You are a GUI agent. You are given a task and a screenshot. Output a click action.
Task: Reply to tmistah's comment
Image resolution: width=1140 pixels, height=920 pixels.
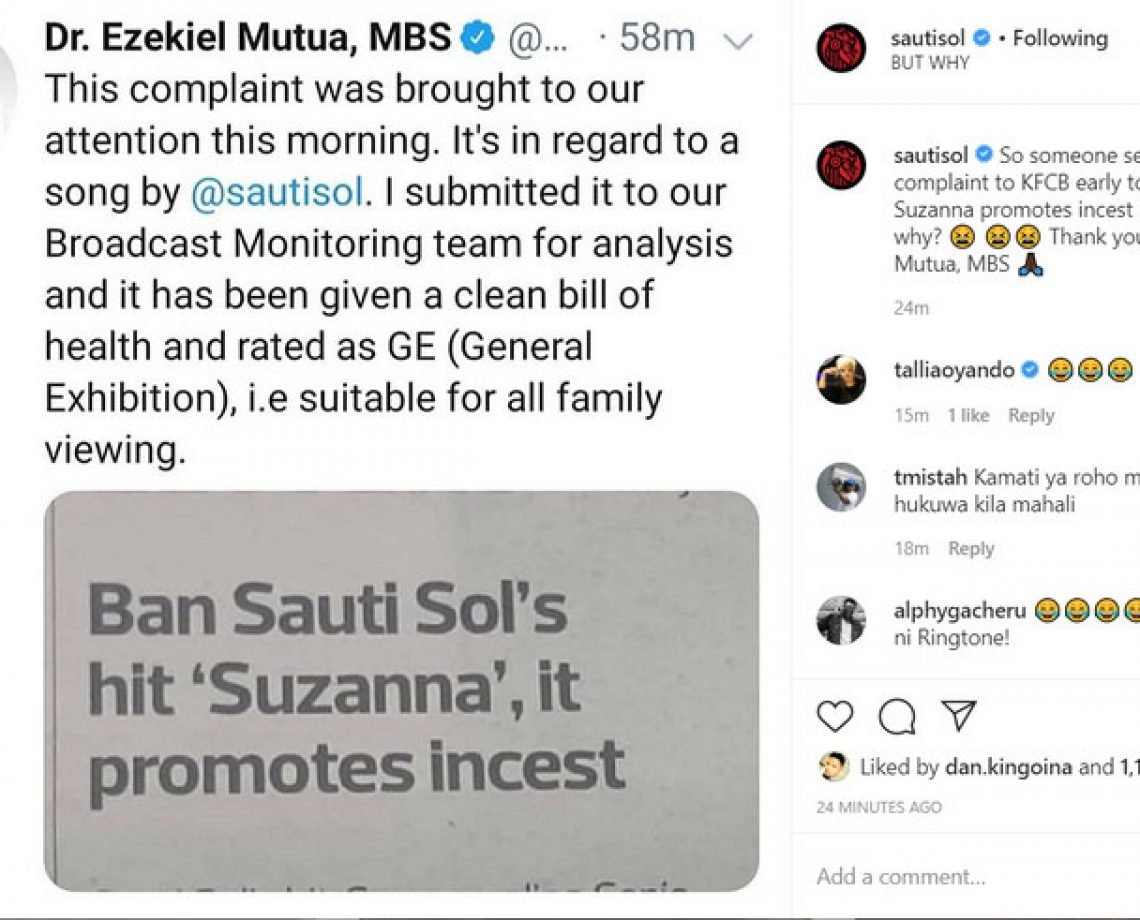(971, 549)
